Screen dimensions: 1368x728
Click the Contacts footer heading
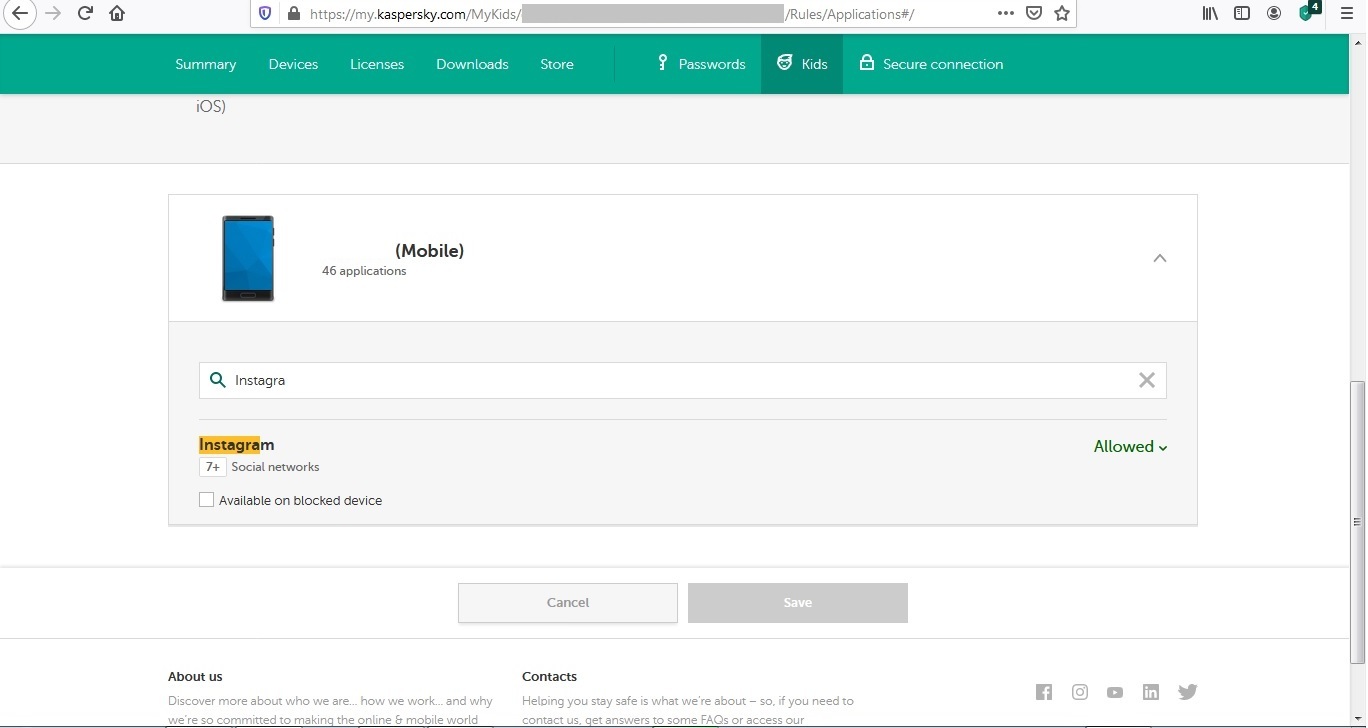click(x=549, y=677)
